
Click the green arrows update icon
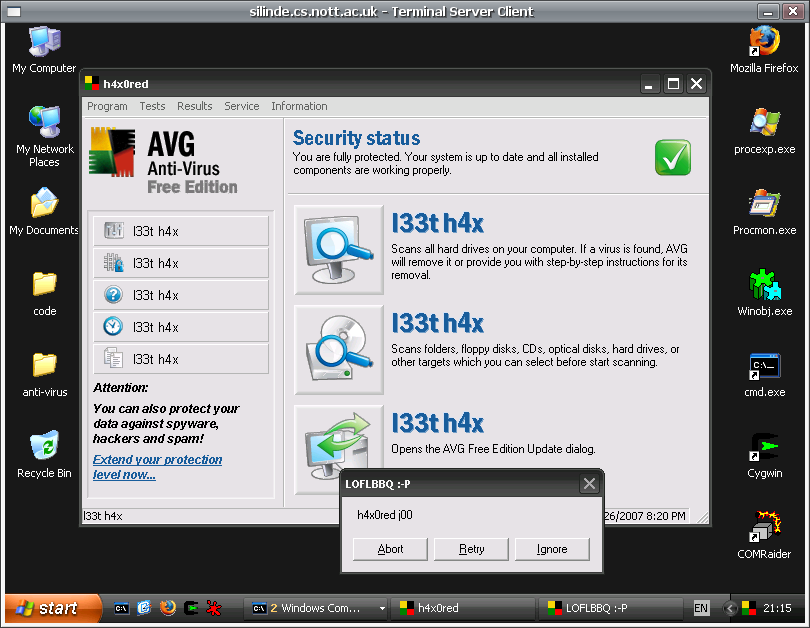(x=338, y=442)
